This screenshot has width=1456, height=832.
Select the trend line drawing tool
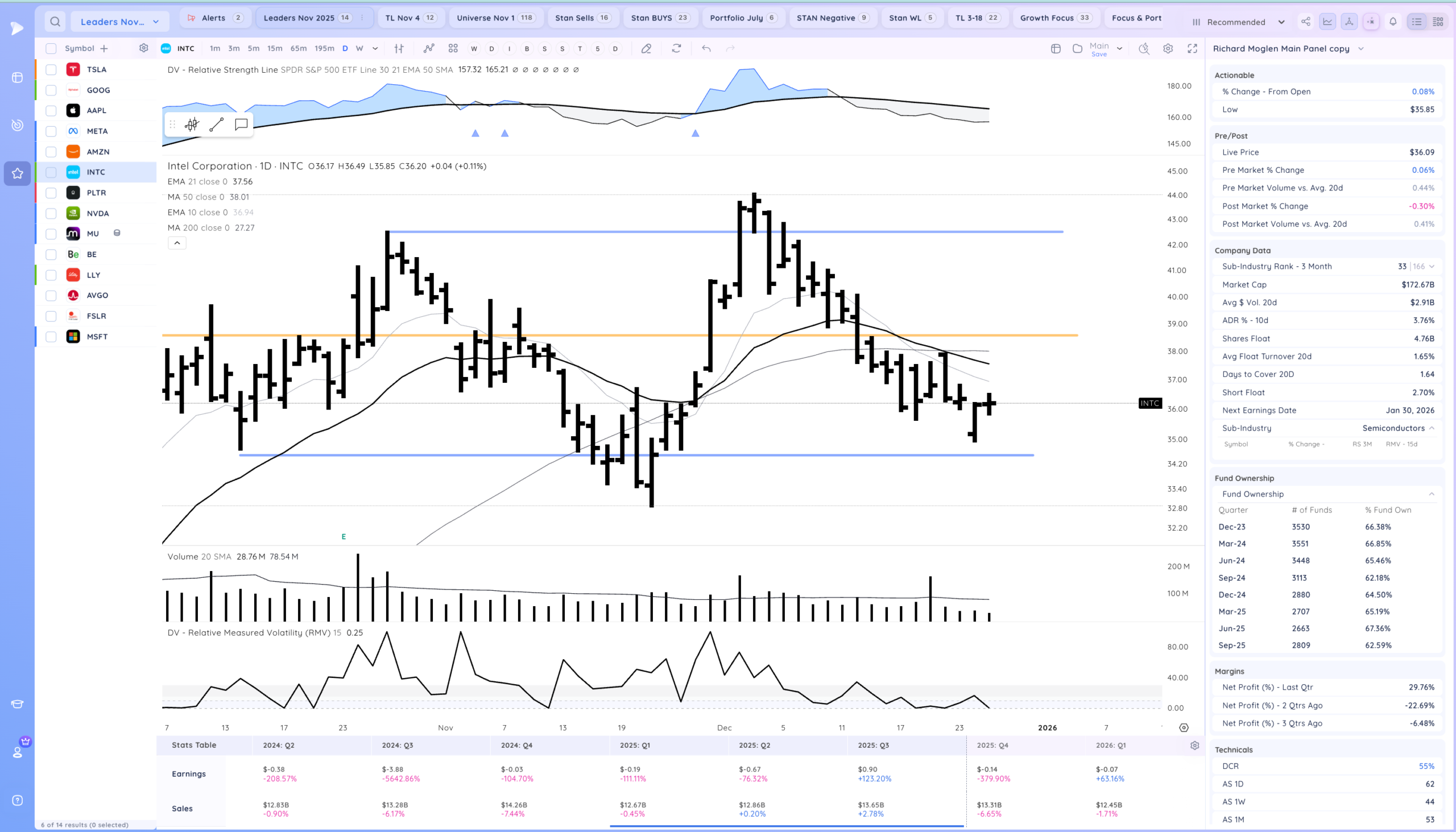pos(217,125)
